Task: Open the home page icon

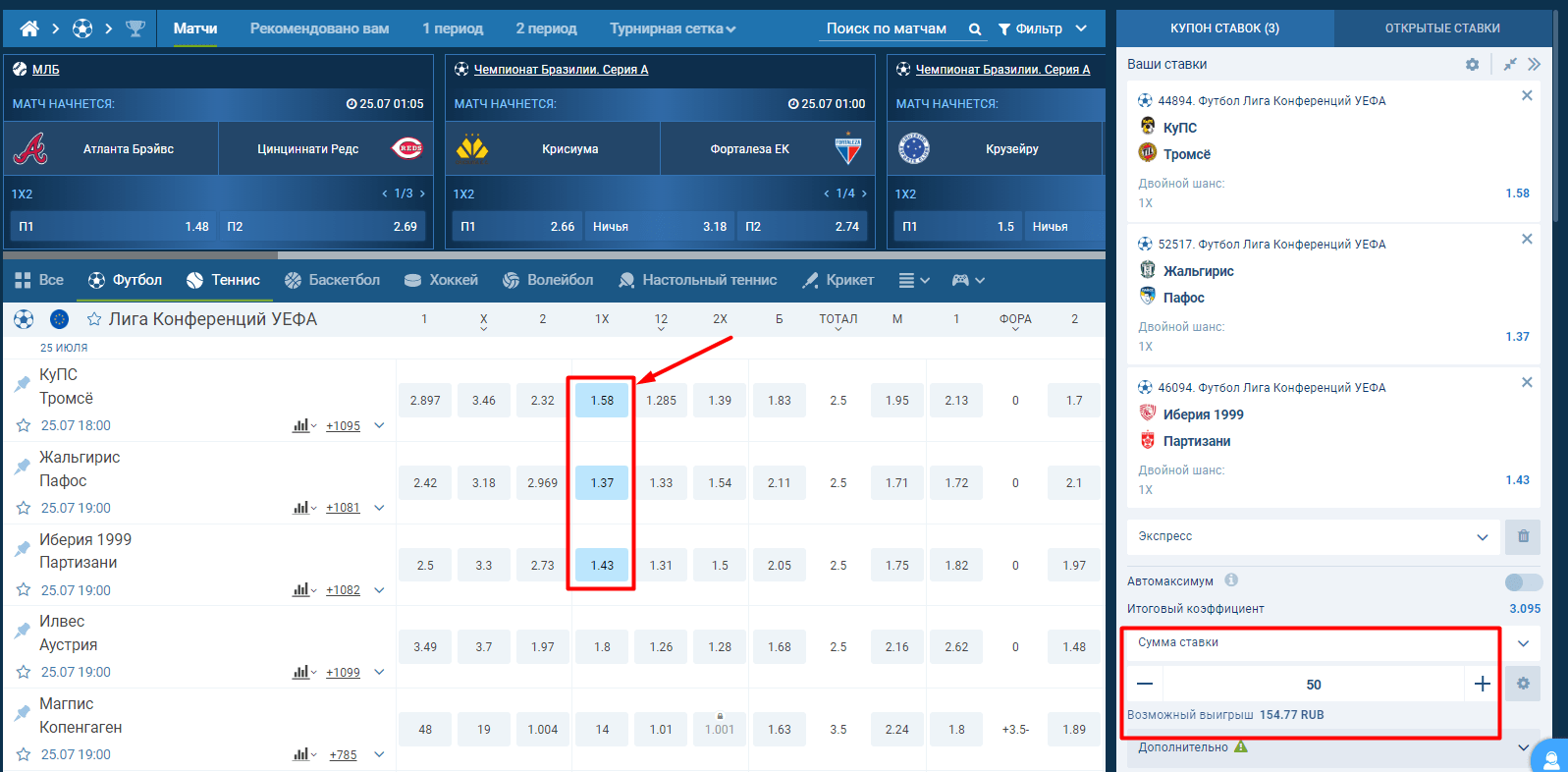Action: pos(29,28)
